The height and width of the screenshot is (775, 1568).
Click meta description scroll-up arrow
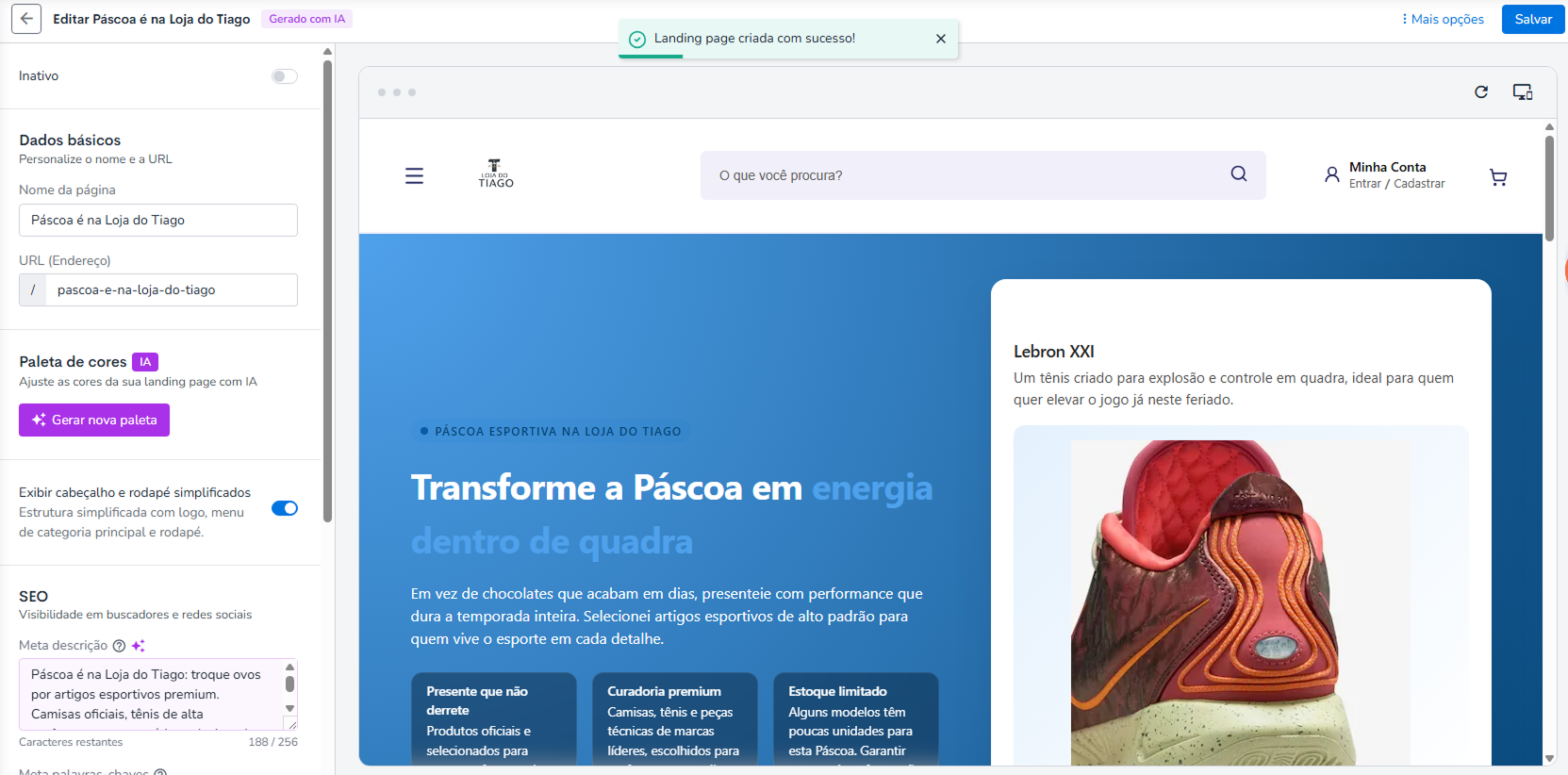[289, 667]
